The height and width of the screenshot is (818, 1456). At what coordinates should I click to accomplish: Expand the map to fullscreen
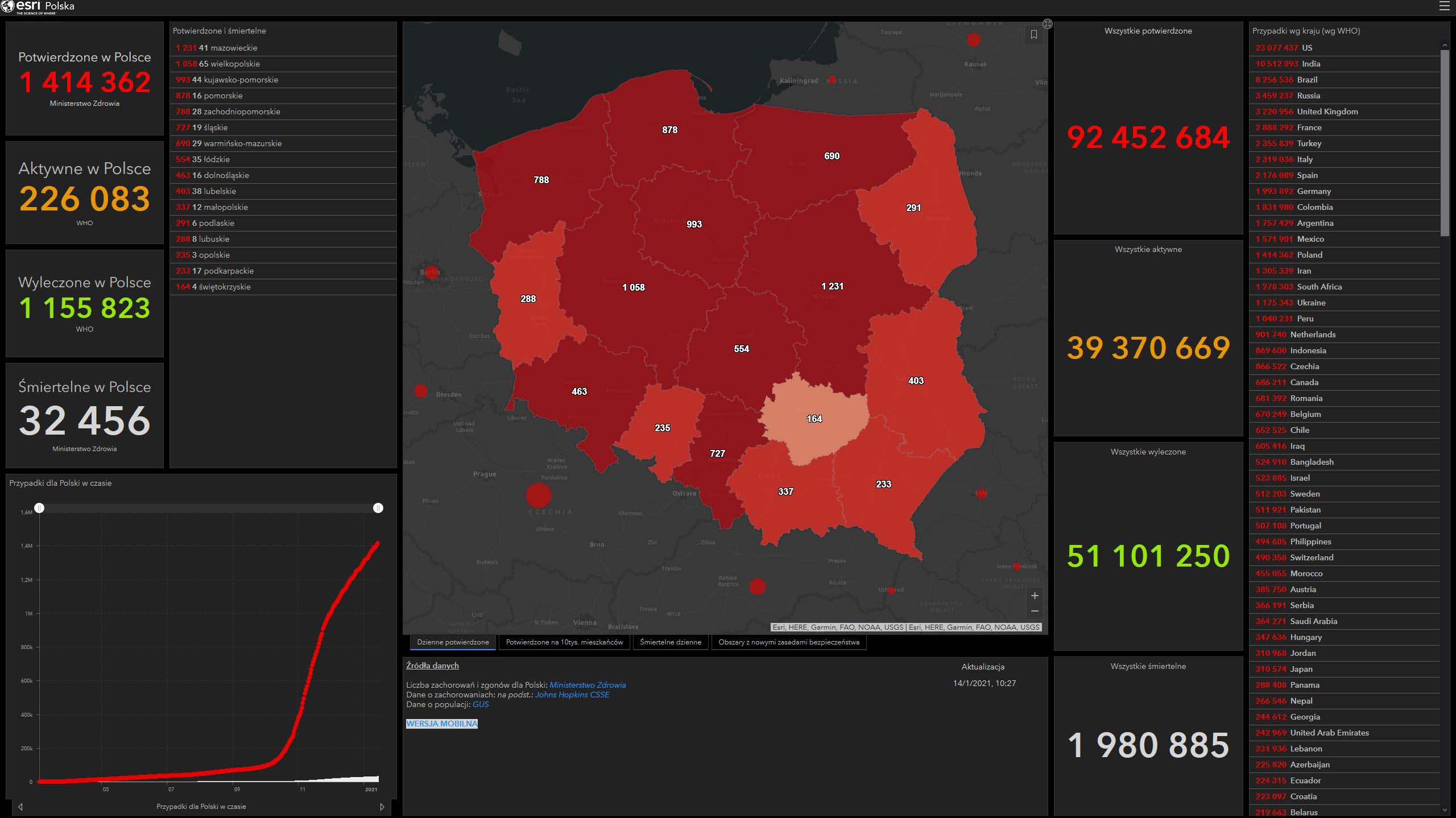coord(1048,24)
